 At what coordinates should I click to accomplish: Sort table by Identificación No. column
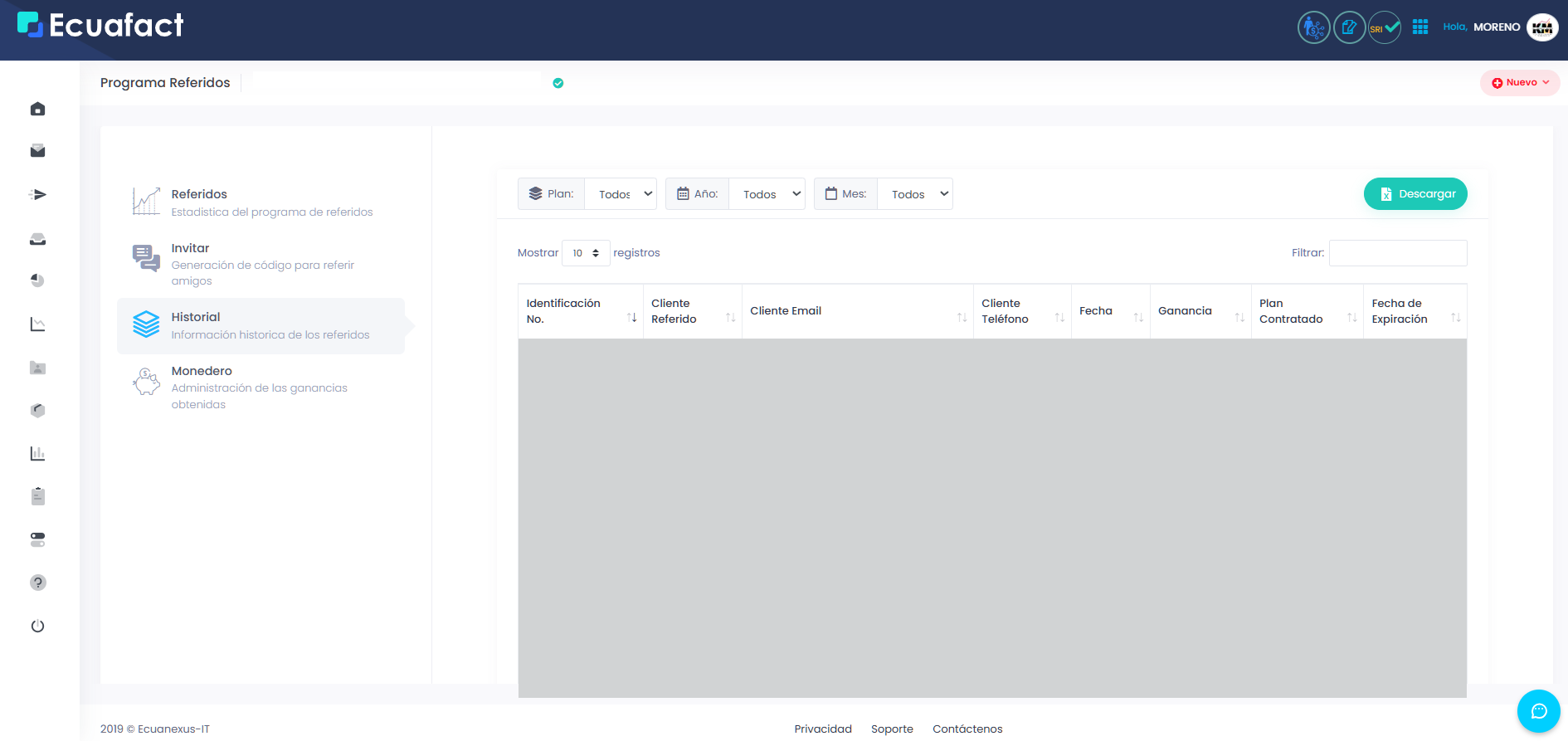(580, 311)
